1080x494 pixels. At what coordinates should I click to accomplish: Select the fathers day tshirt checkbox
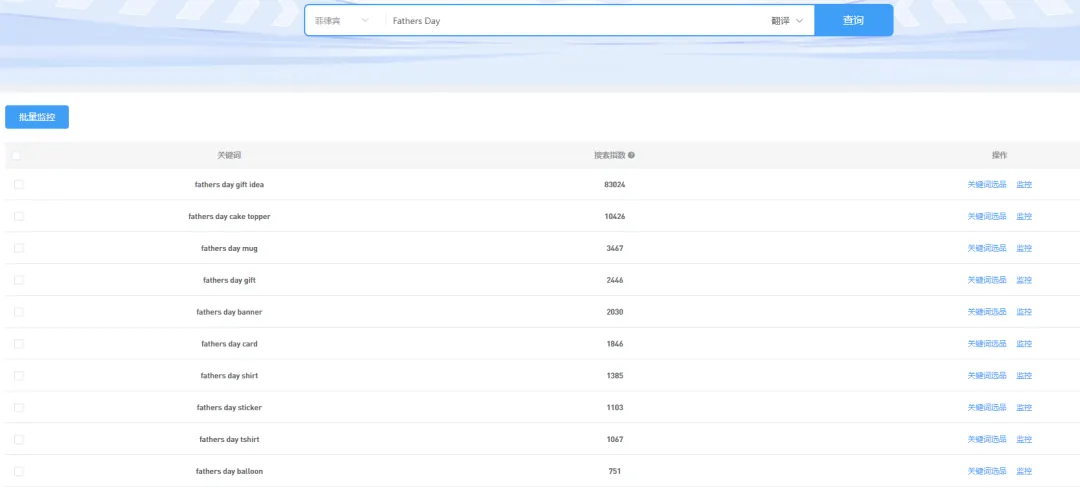tap(19, 440)
